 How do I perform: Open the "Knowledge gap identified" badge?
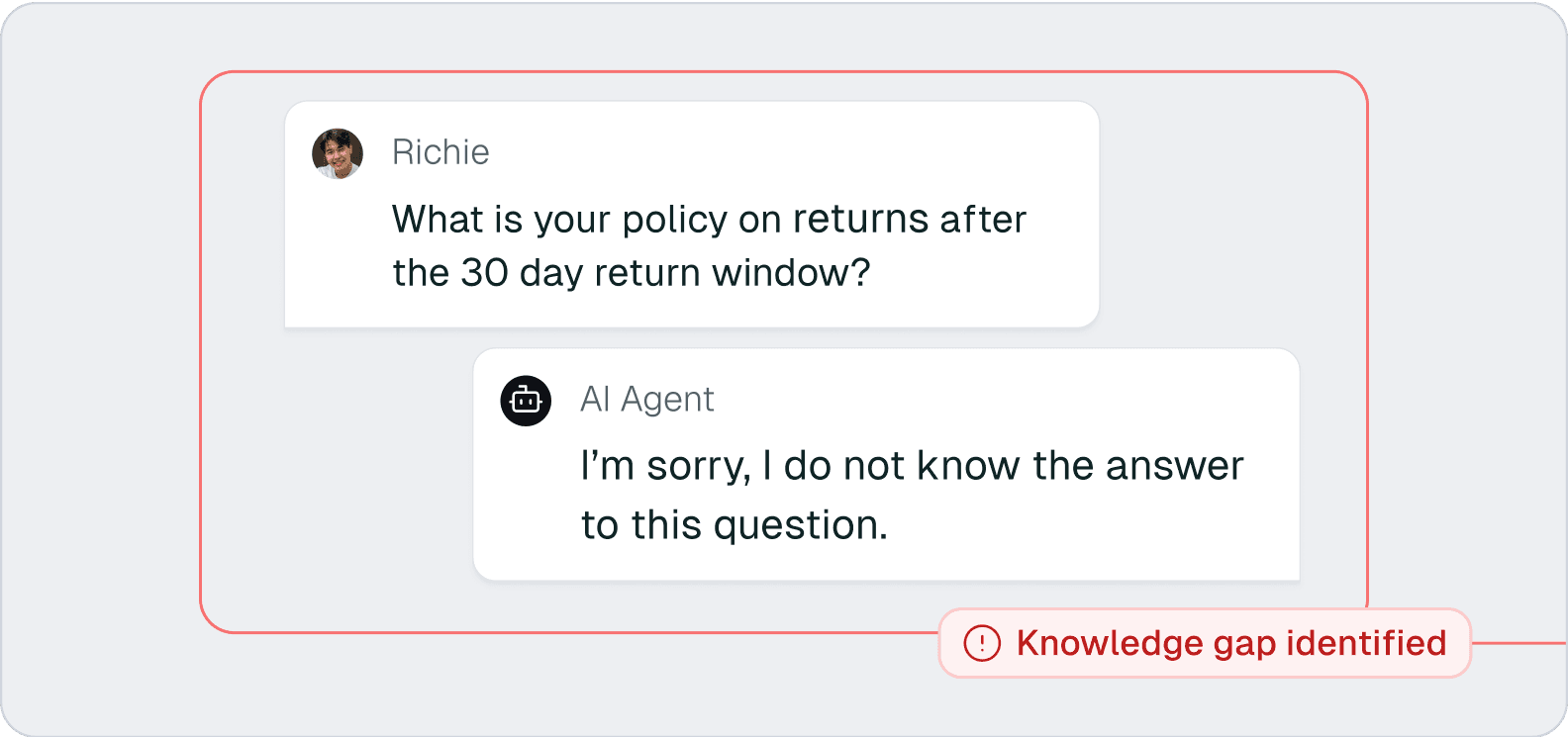tap(1205, 643)
